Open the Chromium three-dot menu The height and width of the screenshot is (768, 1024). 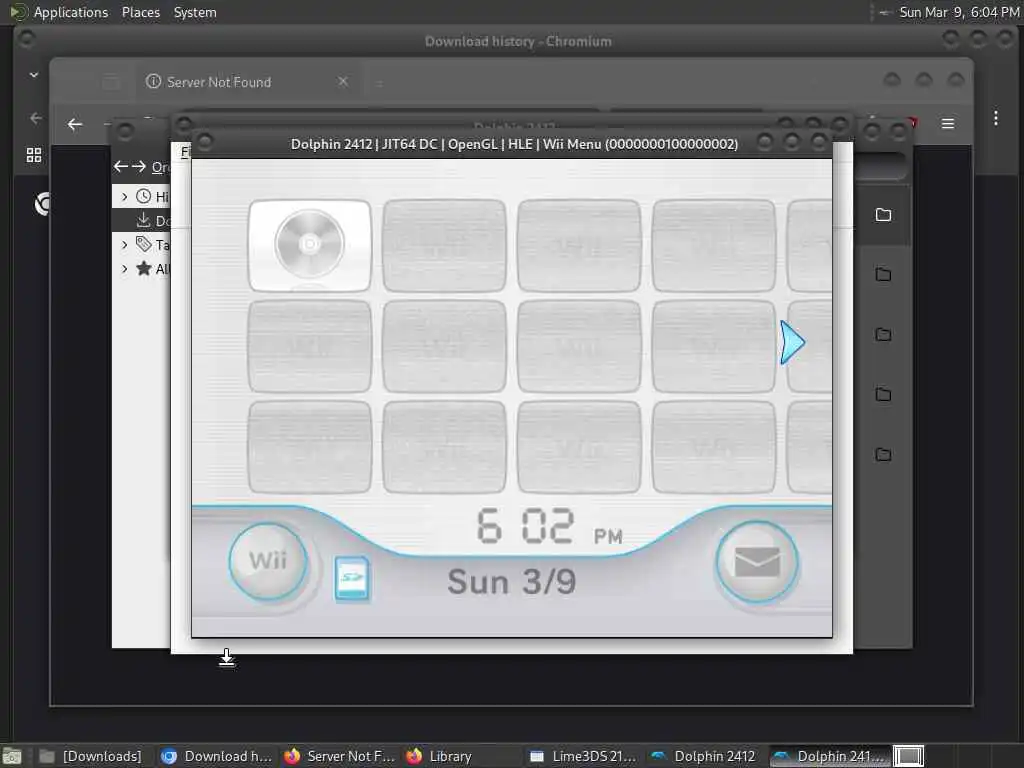[x=995, y=118]
